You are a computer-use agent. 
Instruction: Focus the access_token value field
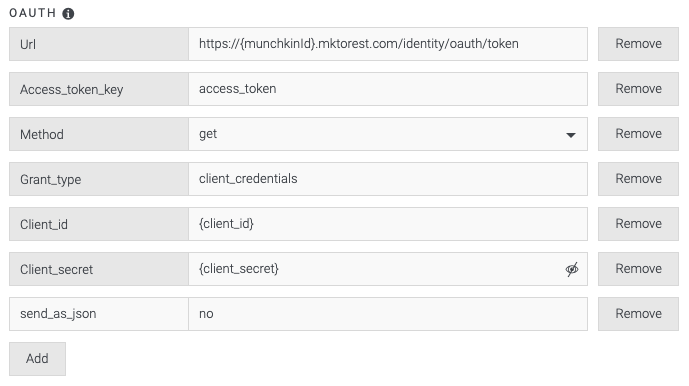(x=388, y=89)
